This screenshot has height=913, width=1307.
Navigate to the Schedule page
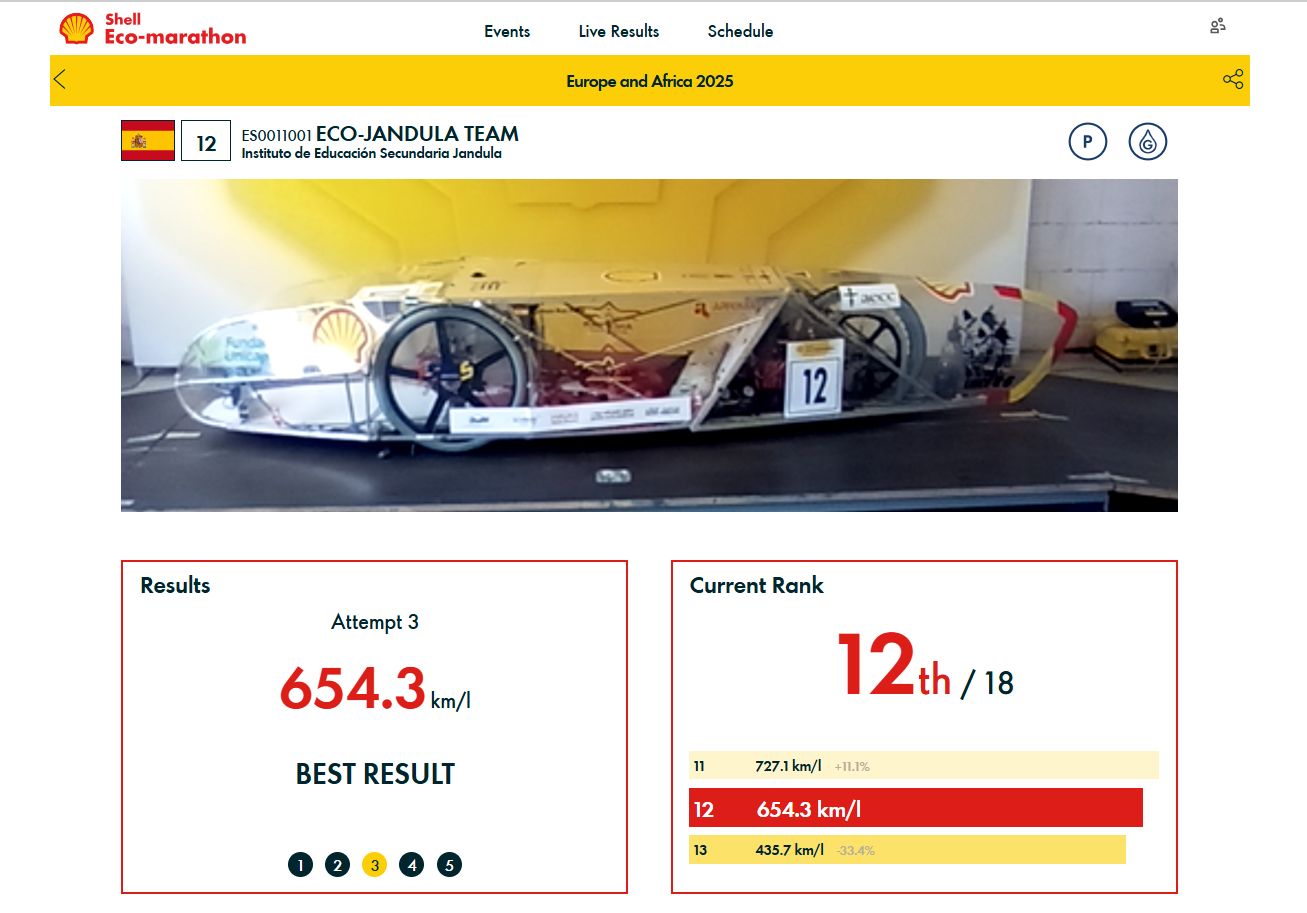pos(740,31)
